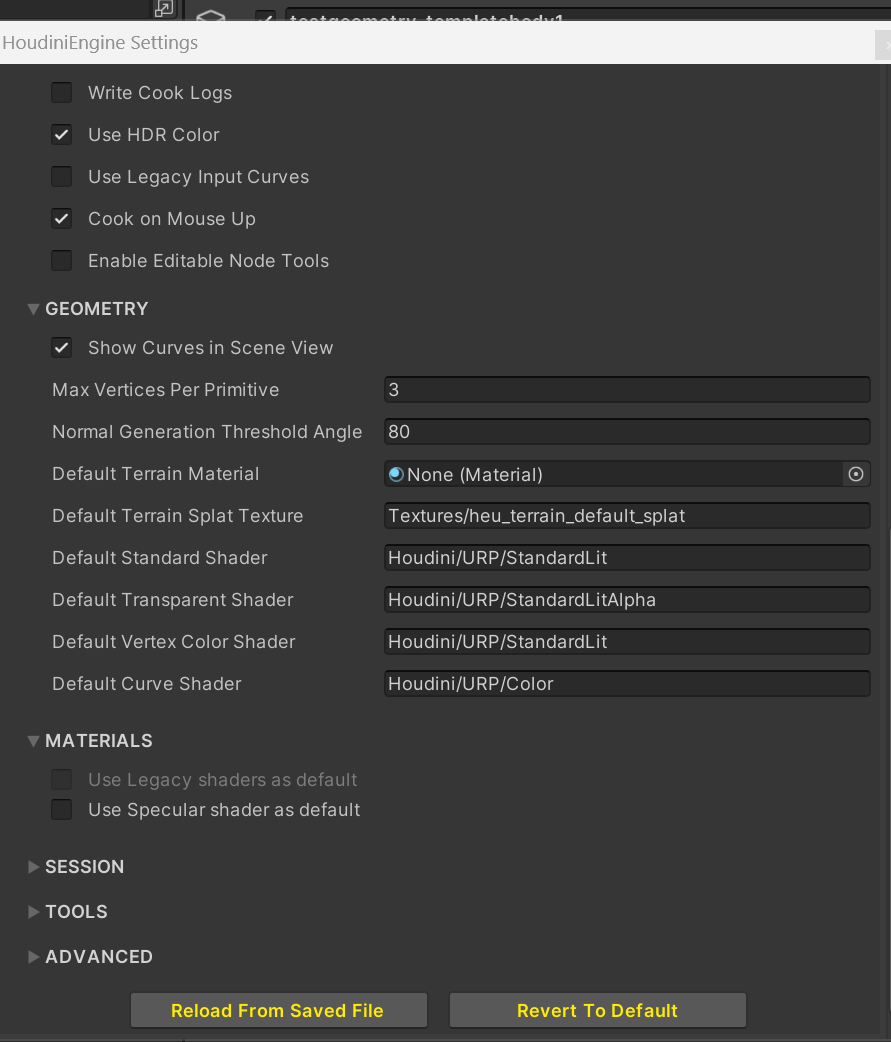
Task: Click the Reload From Saved File button
Action: pyautogui.click(x=278, y=1010)
